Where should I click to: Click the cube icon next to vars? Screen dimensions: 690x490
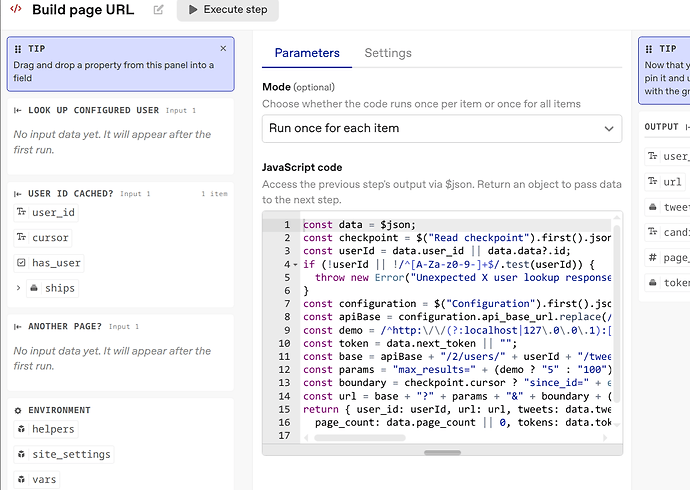tap(21, 479)
